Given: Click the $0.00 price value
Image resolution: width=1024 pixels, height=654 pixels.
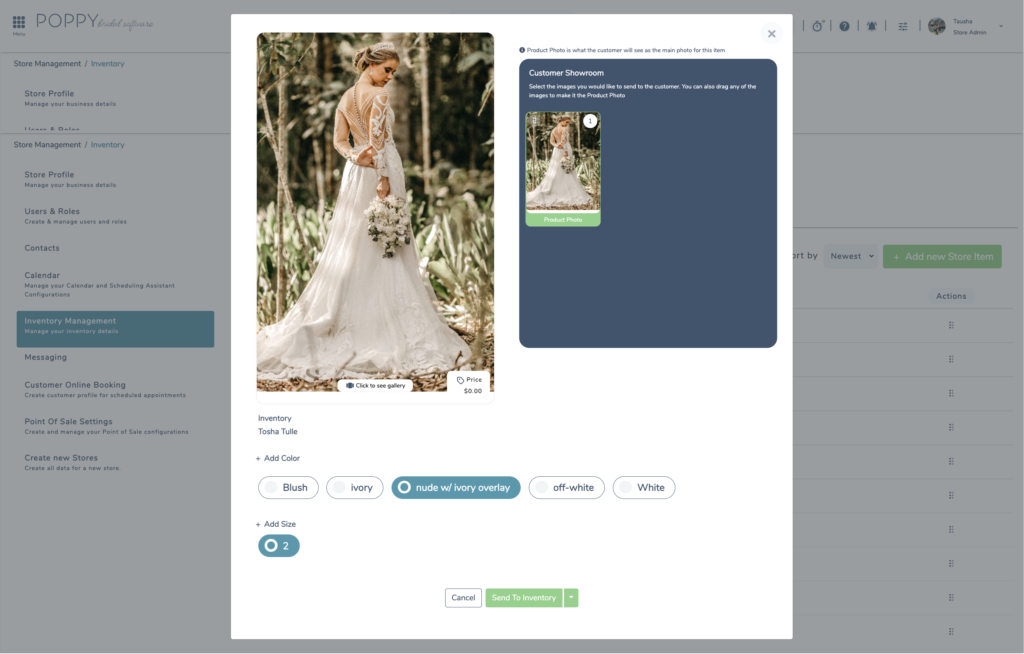Looking at the screenshot, I should coord(473,391).
